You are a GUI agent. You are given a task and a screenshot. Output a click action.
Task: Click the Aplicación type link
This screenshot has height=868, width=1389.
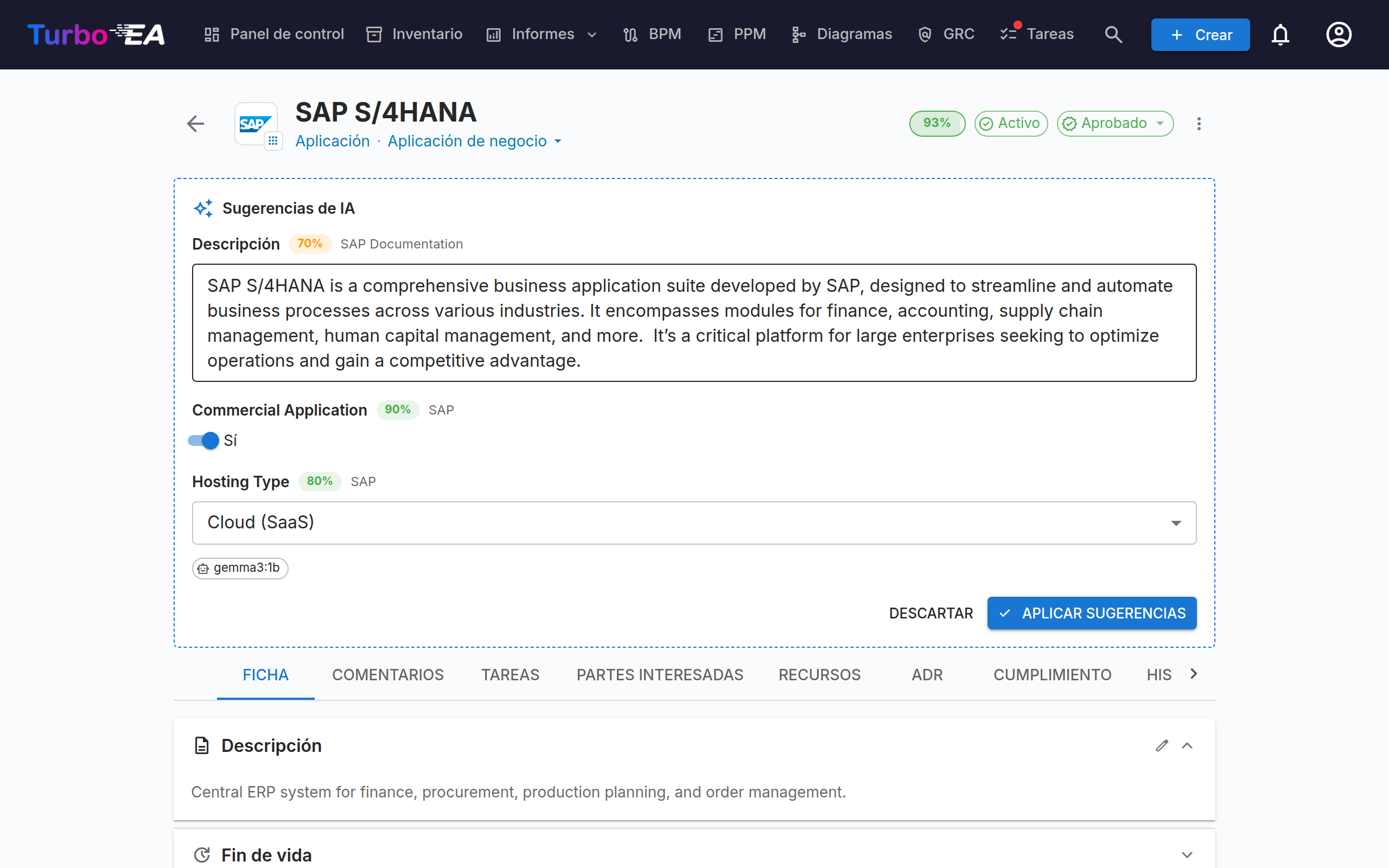(332, 141)
